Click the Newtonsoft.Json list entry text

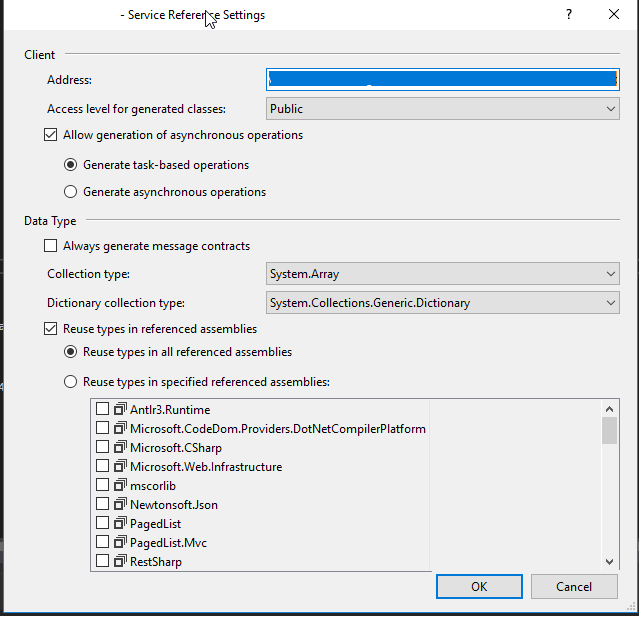tap(174, 505)
